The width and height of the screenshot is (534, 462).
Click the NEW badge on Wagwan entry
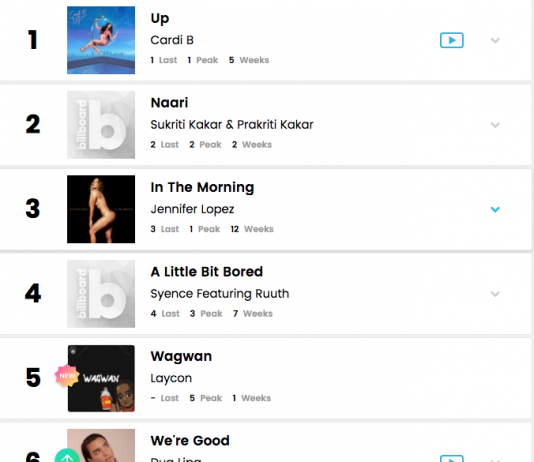(x=67, y=376)
